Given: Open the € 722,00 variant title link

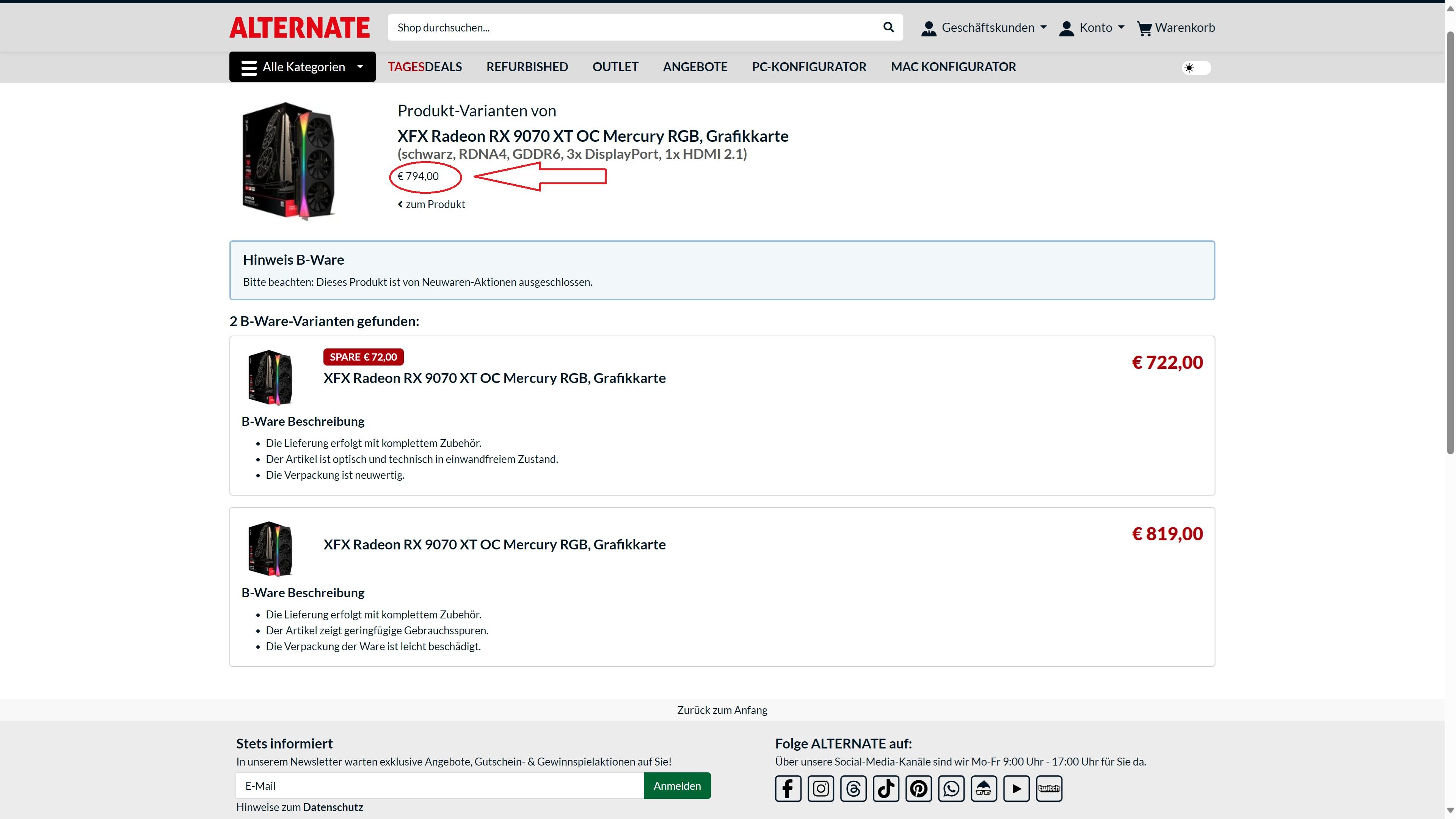Looking at the screenshot, I should (494, 378).
